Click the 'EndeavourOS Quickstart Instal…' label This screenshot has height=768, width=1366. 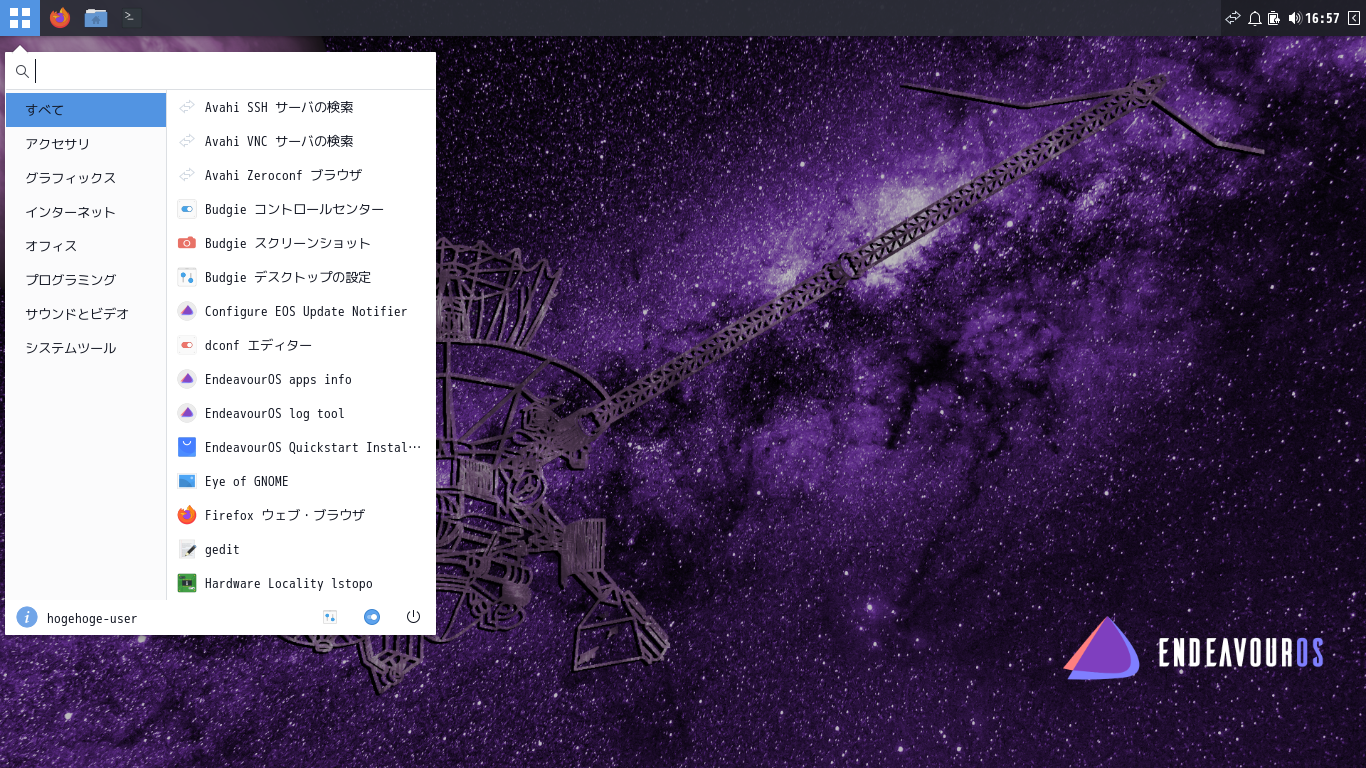(x=313, y=447)
